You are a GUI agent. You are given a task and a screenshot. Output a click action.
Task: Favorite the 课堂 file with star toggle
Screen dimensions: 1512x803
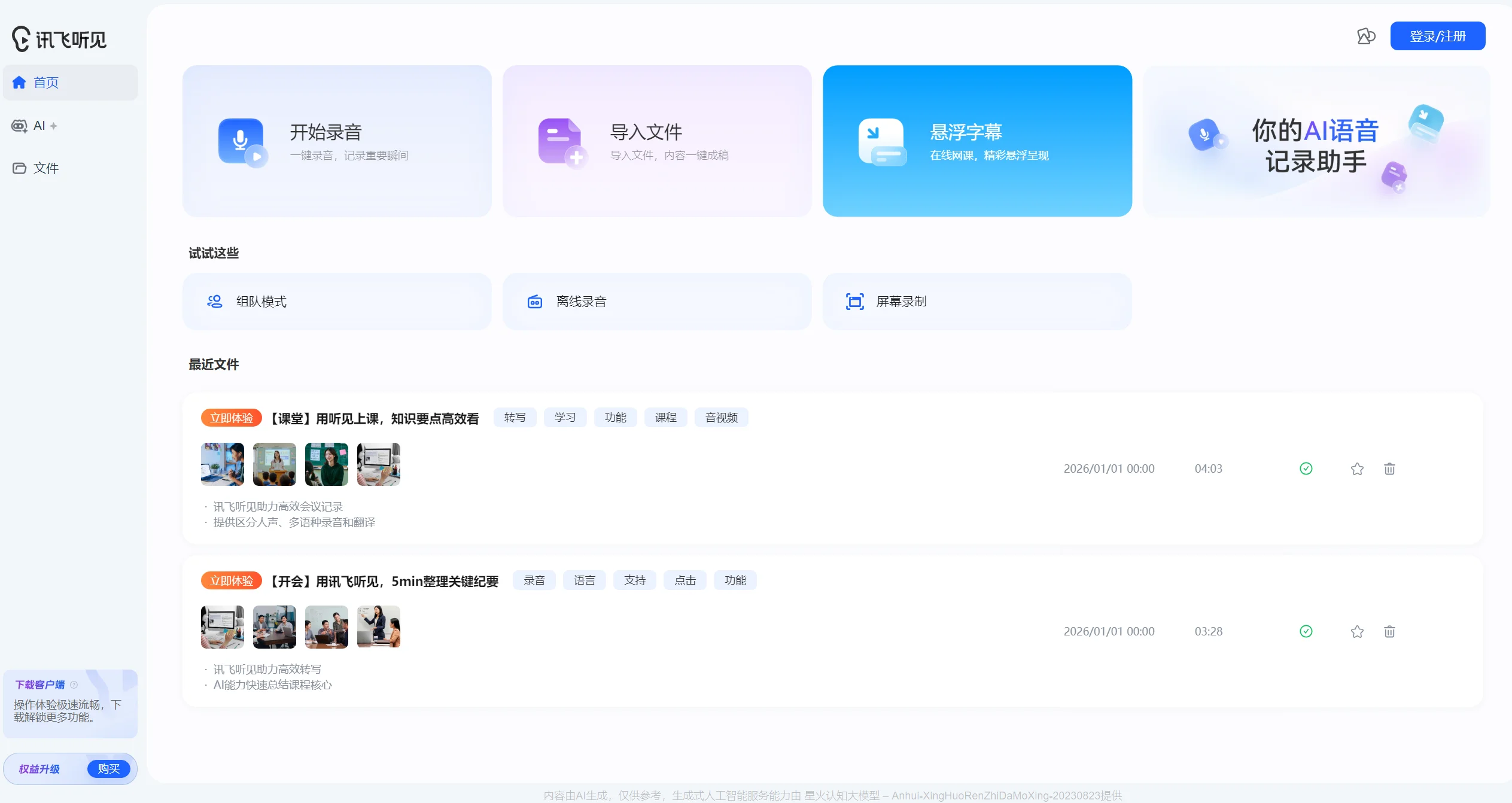pos(1356,469)
